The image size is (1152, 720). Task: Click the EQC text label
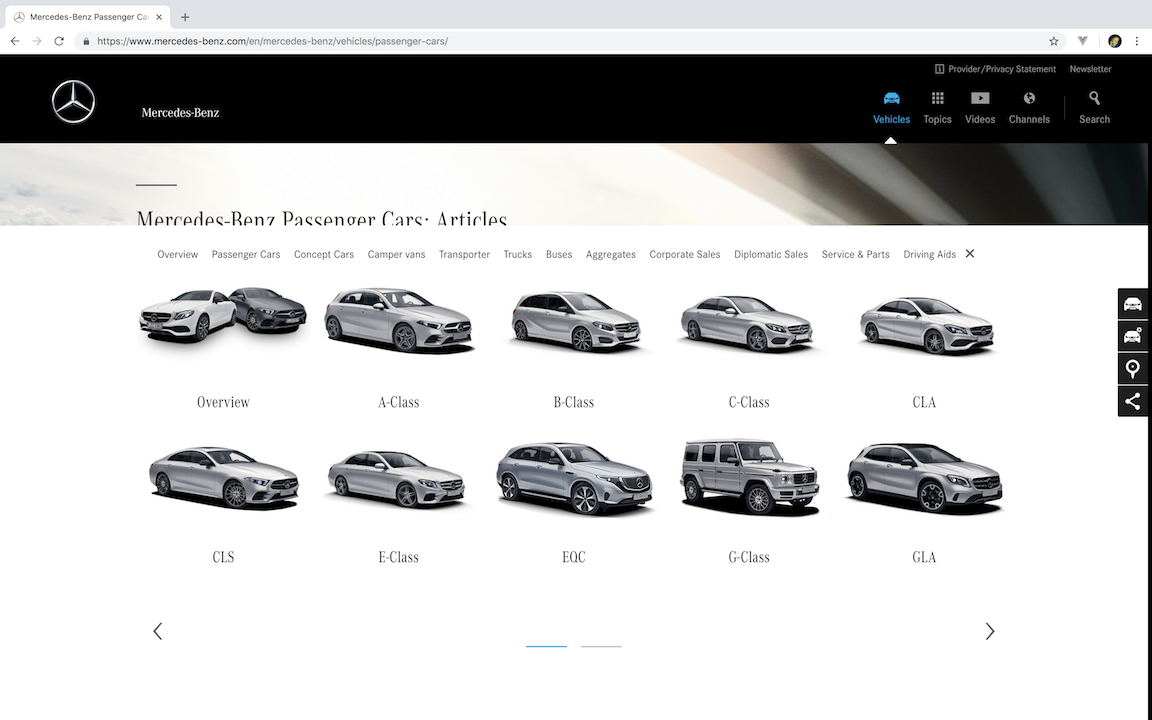point(574,557)
